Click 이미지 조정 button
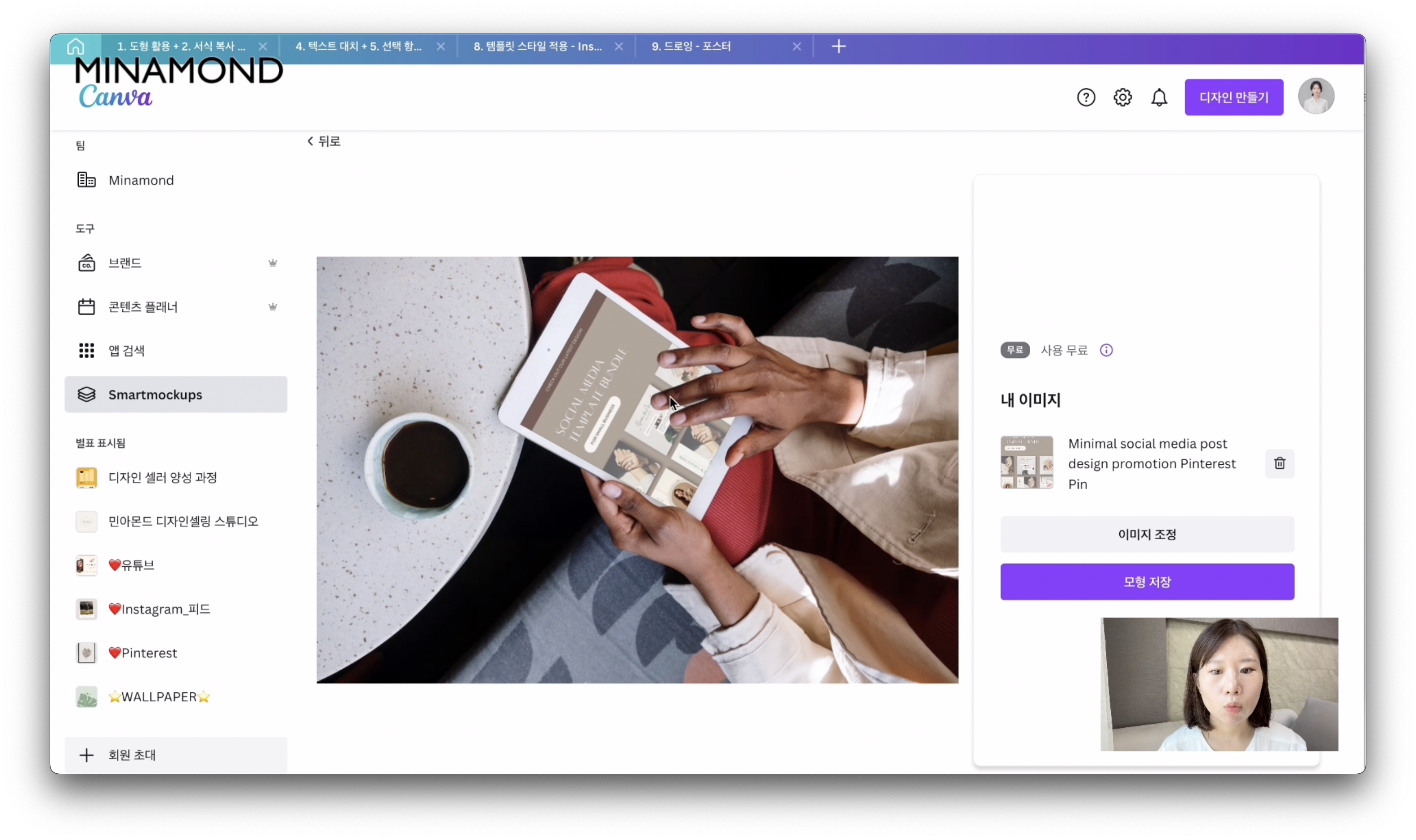This screenshot has height=840, width=1416. click(1147, 534)
